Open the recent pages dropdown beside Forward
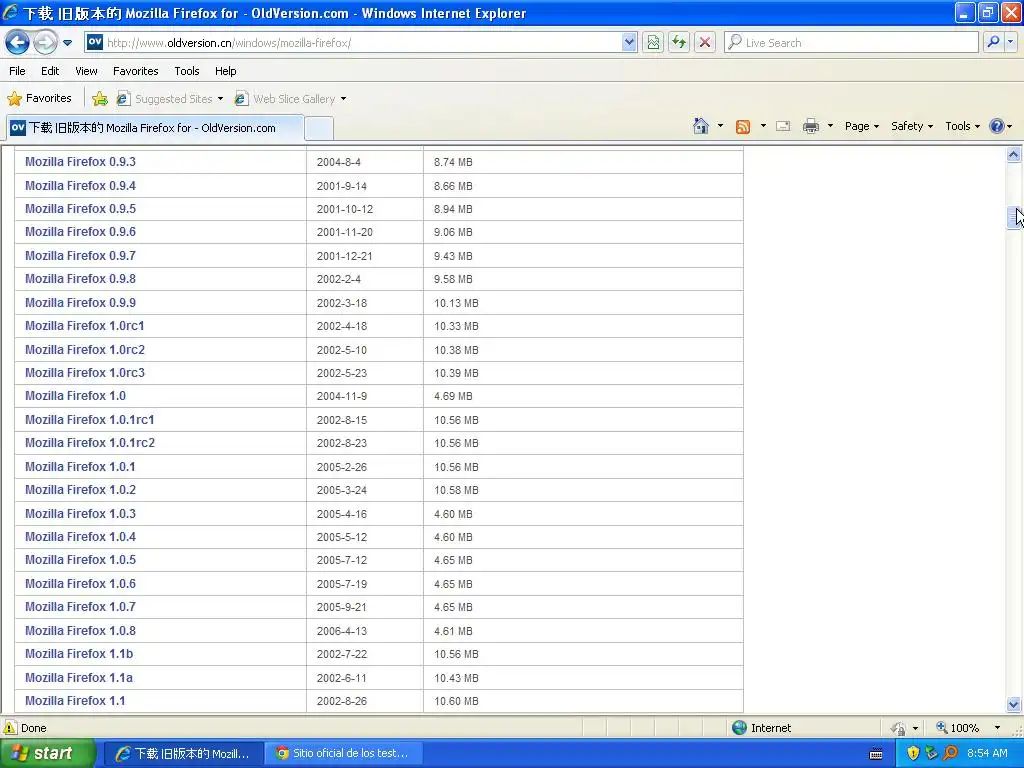 (67, 43)
